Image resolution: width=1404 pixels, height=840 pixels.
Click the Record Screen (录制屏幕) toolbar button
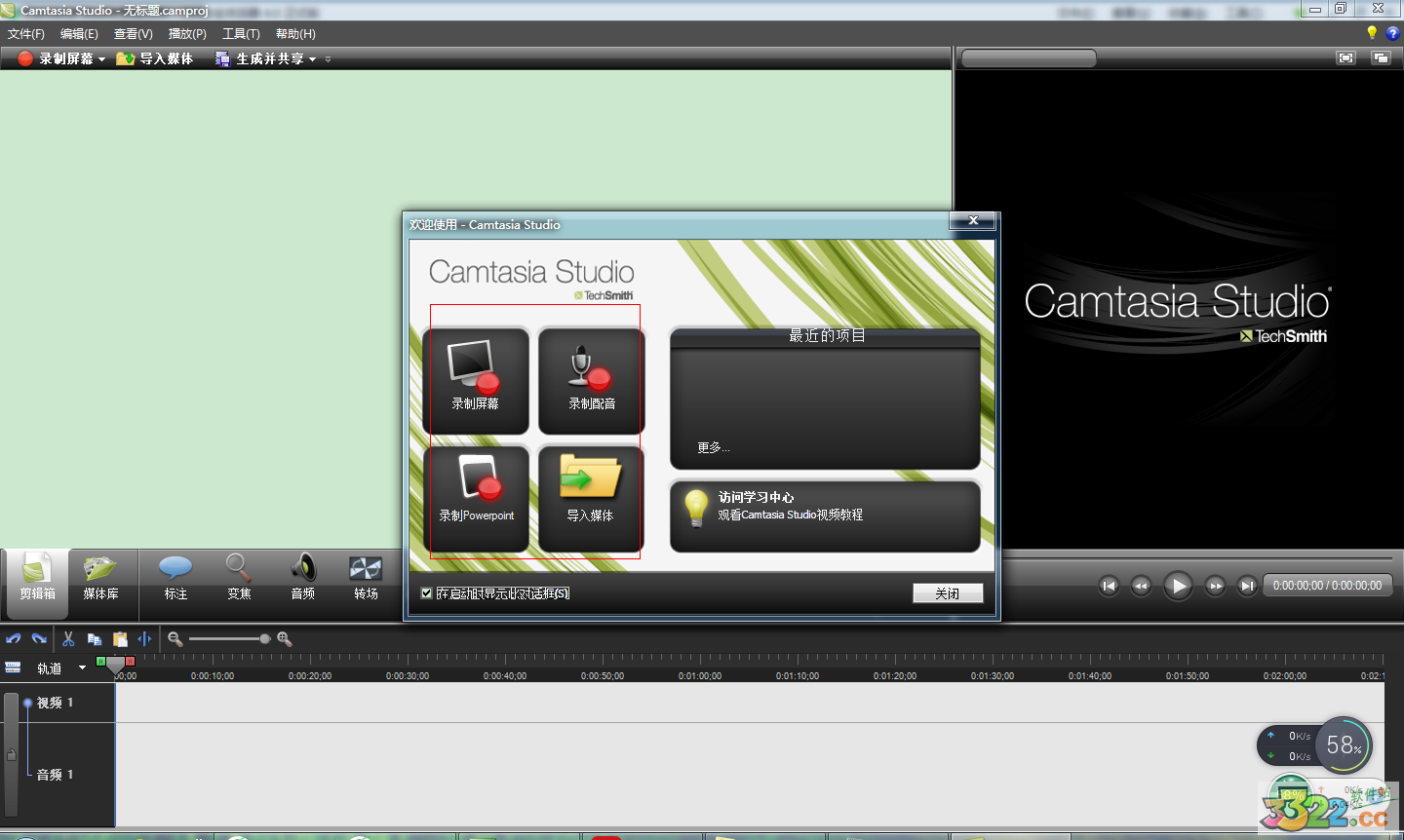pos(56,58)
